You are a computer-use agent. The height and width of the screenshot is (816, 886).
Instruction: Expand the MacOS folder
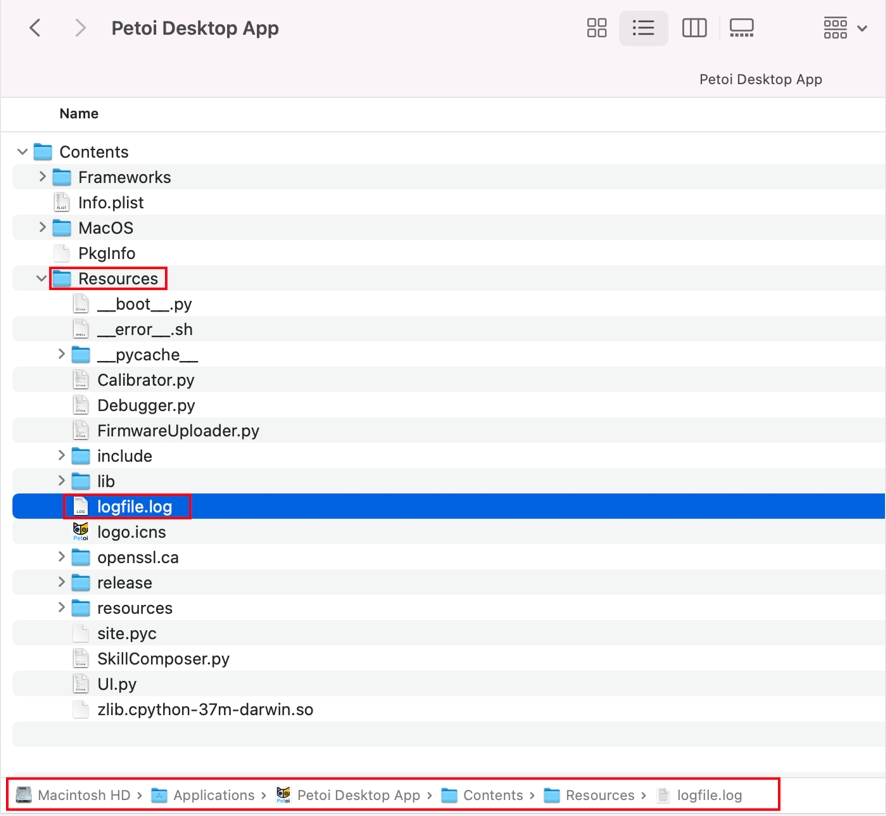(42, 228)
